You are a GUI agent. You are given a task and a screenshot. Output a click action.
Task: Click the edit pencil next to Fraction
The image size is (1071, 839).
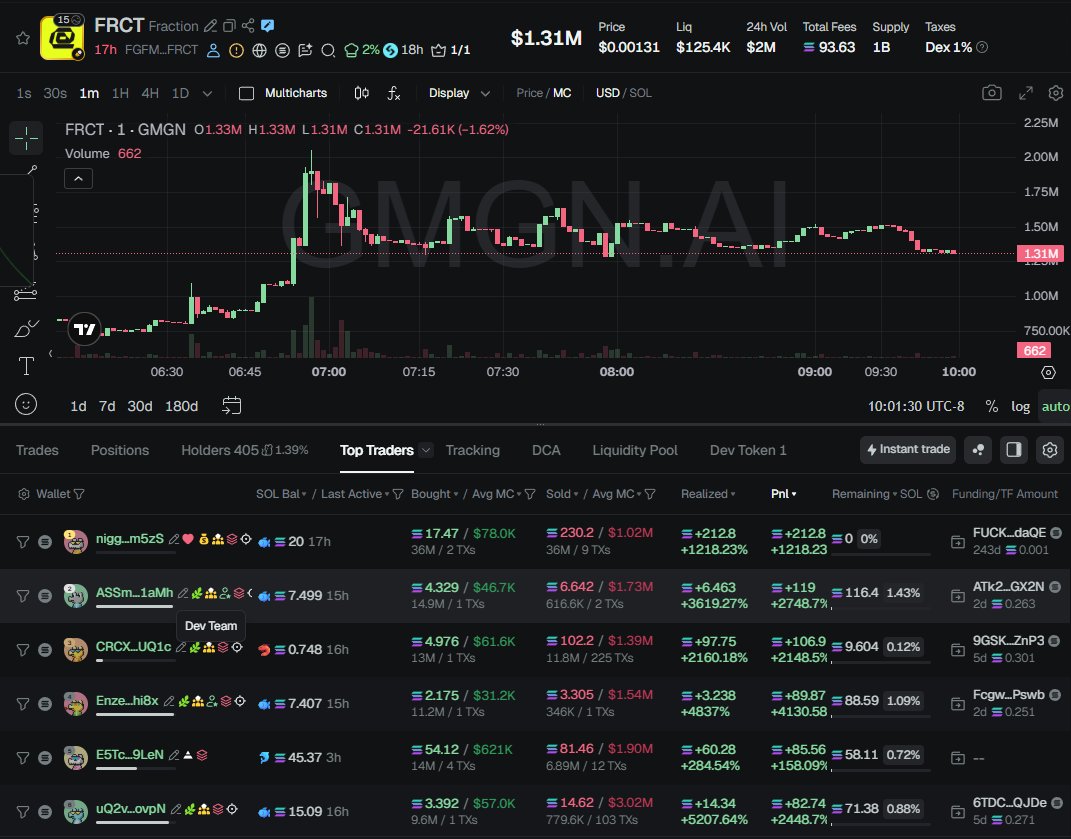(210, 26)
